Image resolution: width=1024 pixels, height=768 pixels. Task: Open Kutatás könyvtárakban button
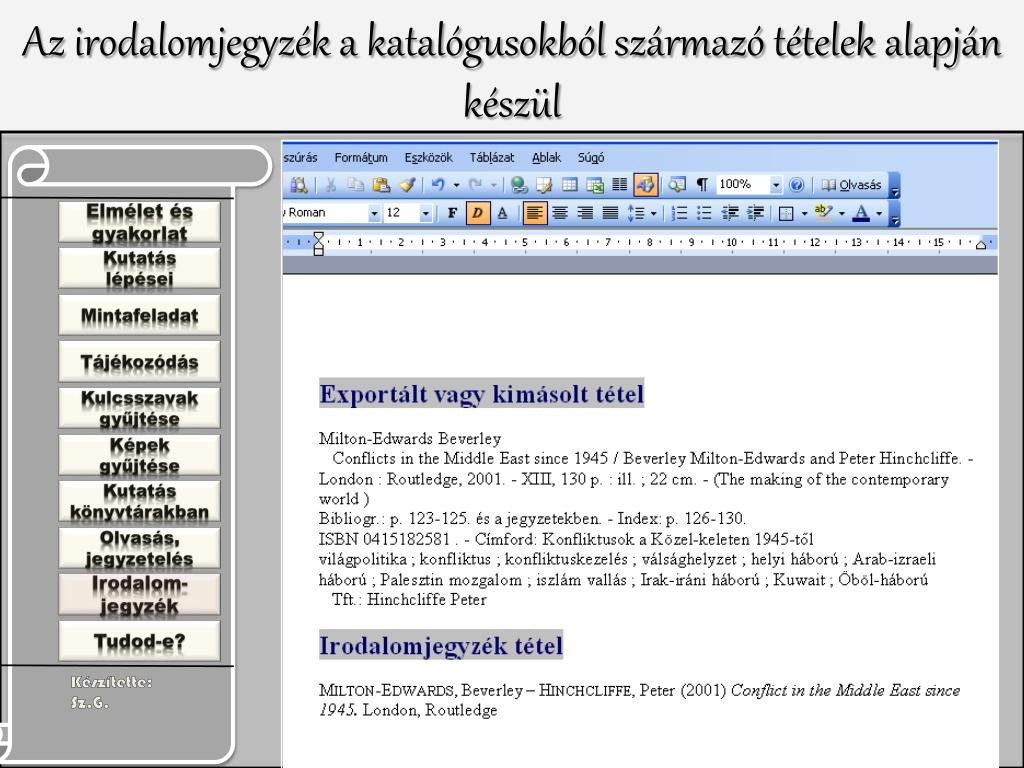tap(139, 502)
